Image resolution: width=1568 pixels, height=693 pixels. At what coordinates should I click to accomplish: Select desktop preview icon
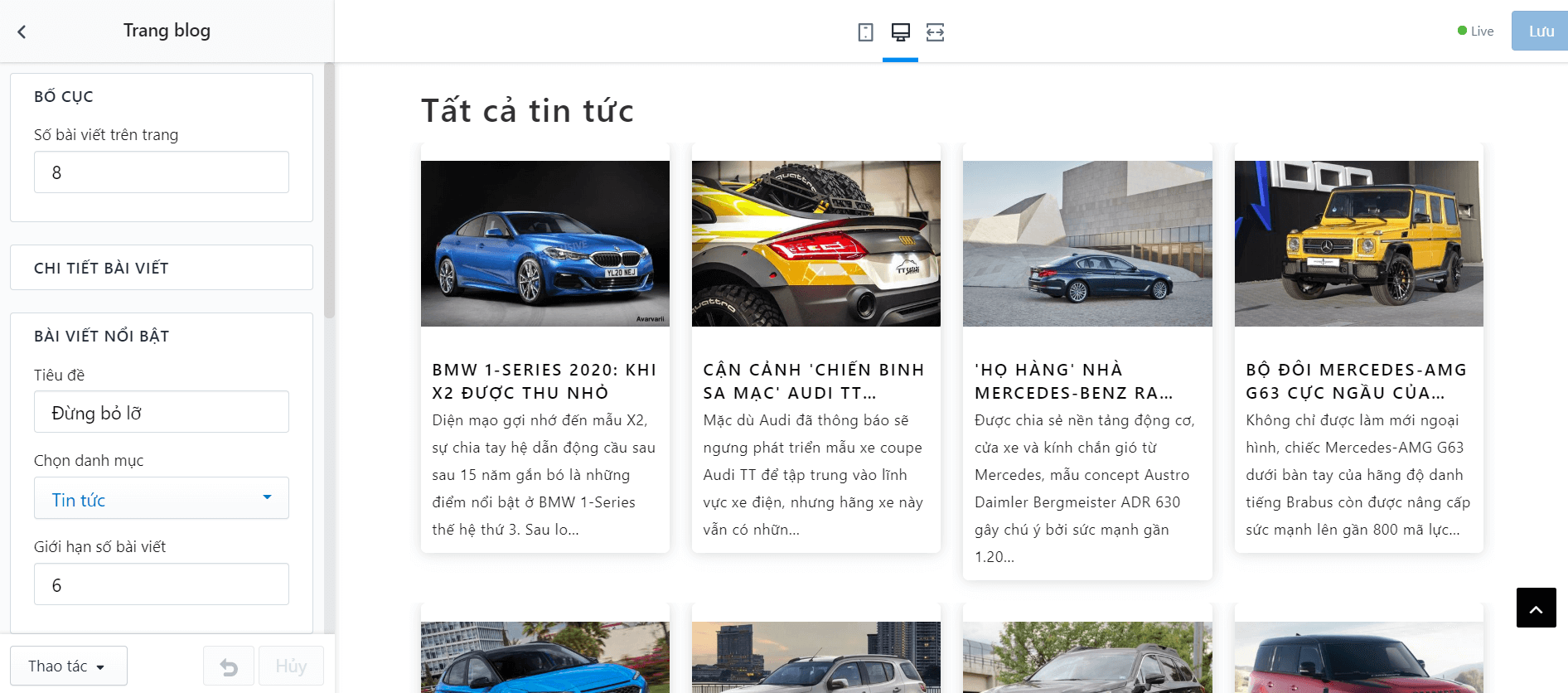(x=900, y=32)
